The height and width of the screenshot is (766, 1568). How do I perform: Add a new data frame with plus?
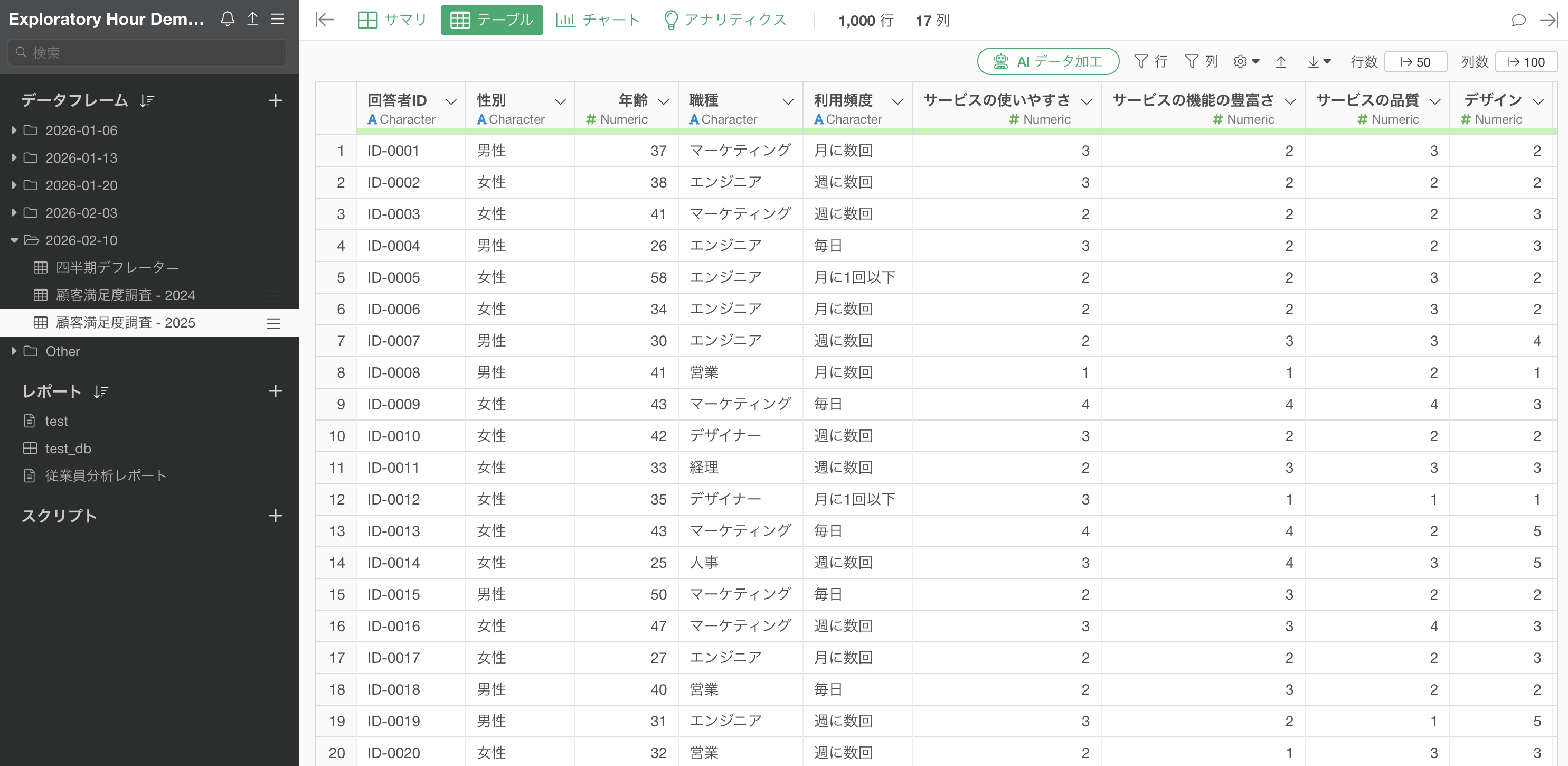275,100
